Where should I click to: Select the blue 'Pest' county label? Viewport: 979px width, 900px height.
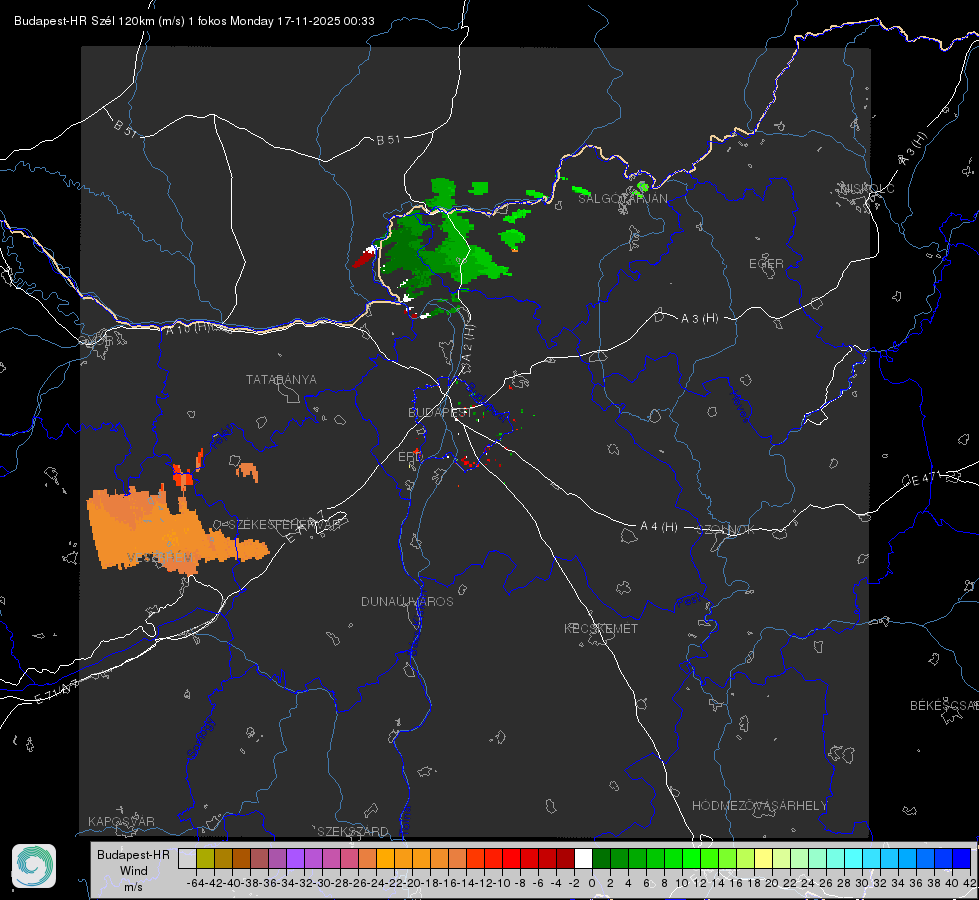pyautogui.click(x=688, y=602)
